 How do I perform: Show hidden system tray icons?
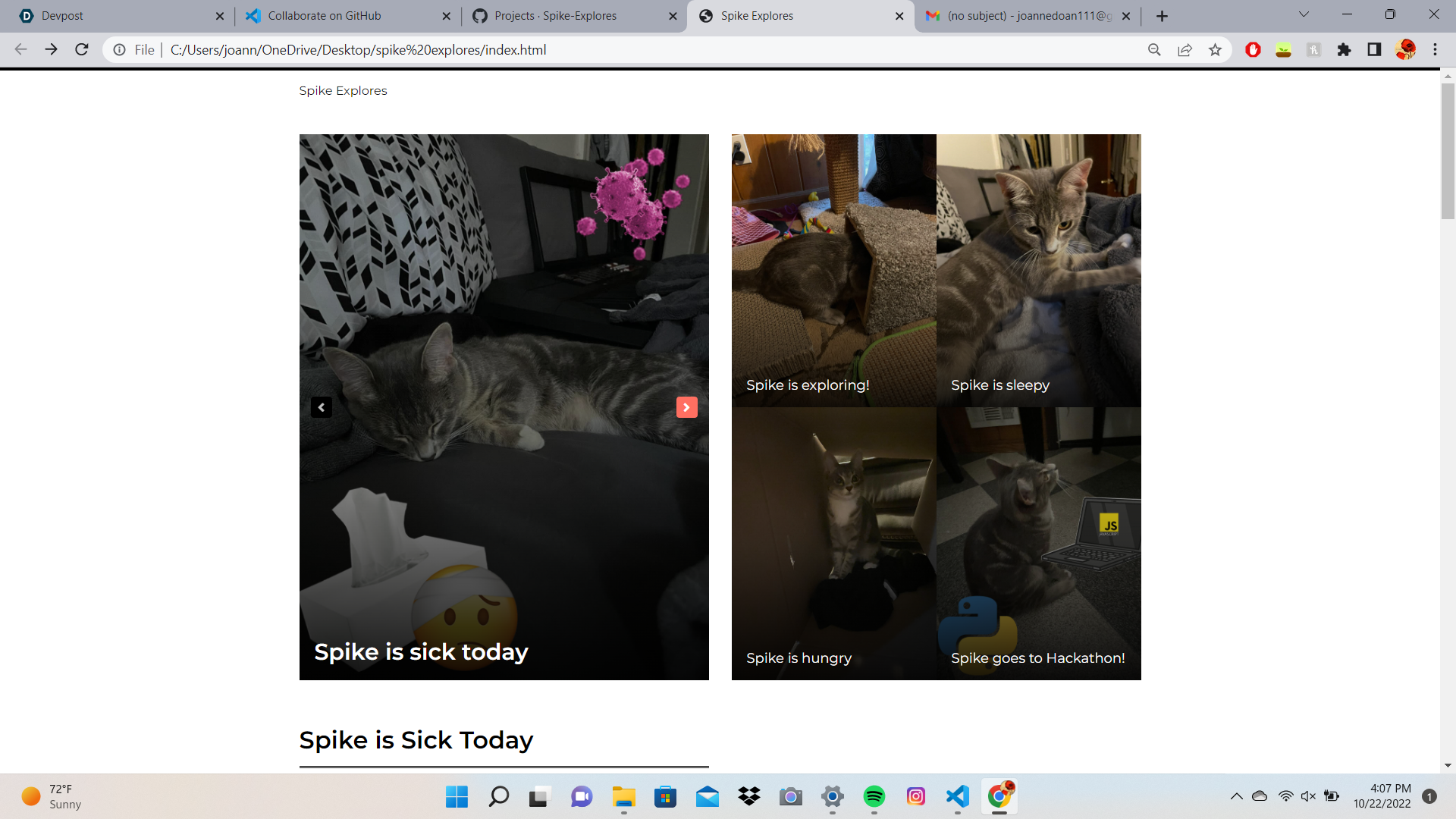[x=1236, y=796]
